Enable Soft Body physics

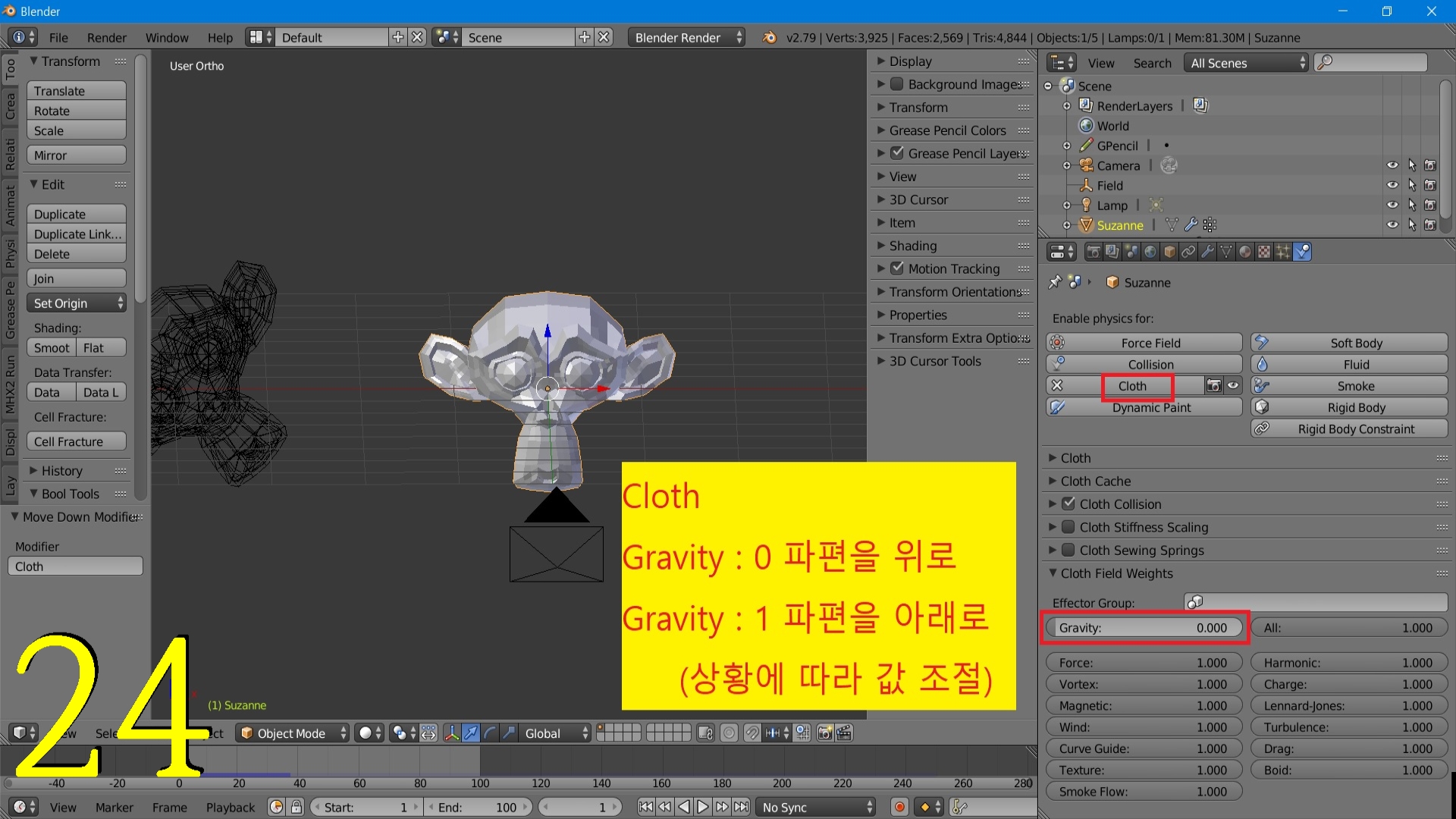pyautogui.click(x=1349, y=343)
